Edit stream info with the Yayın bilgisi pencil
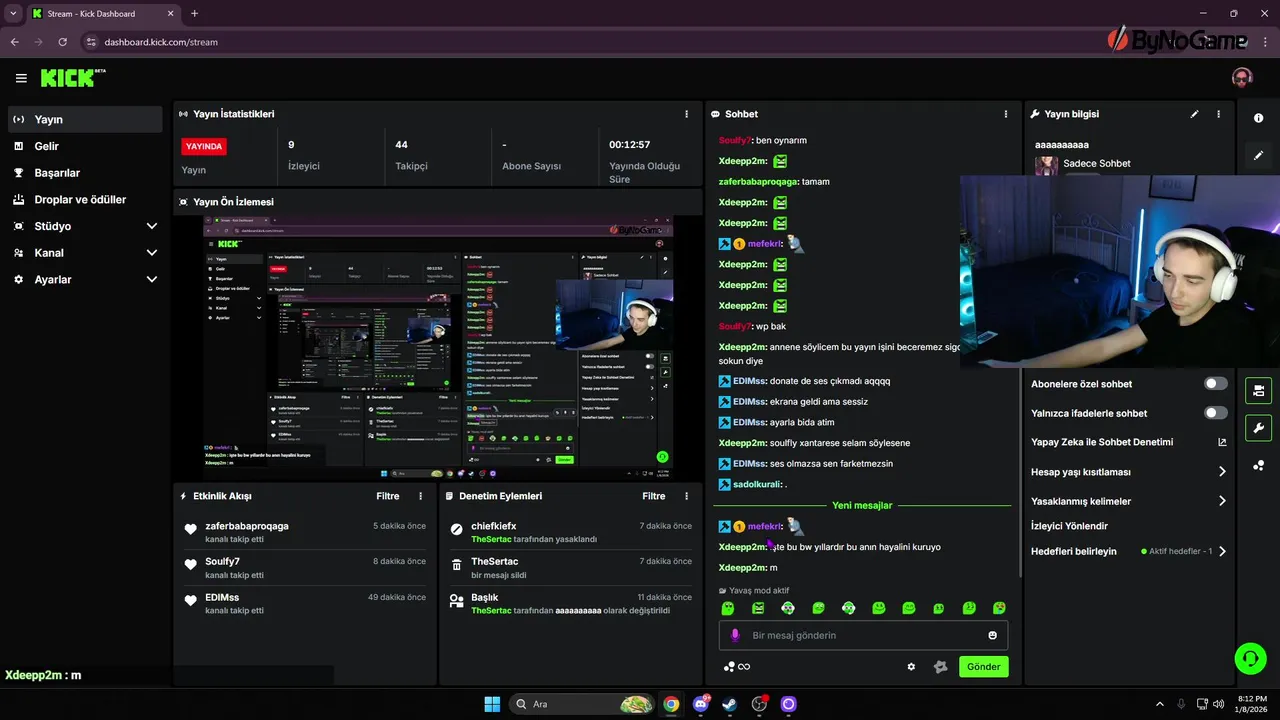This screenshot has width=1280, height=720. pos(1194,114)
